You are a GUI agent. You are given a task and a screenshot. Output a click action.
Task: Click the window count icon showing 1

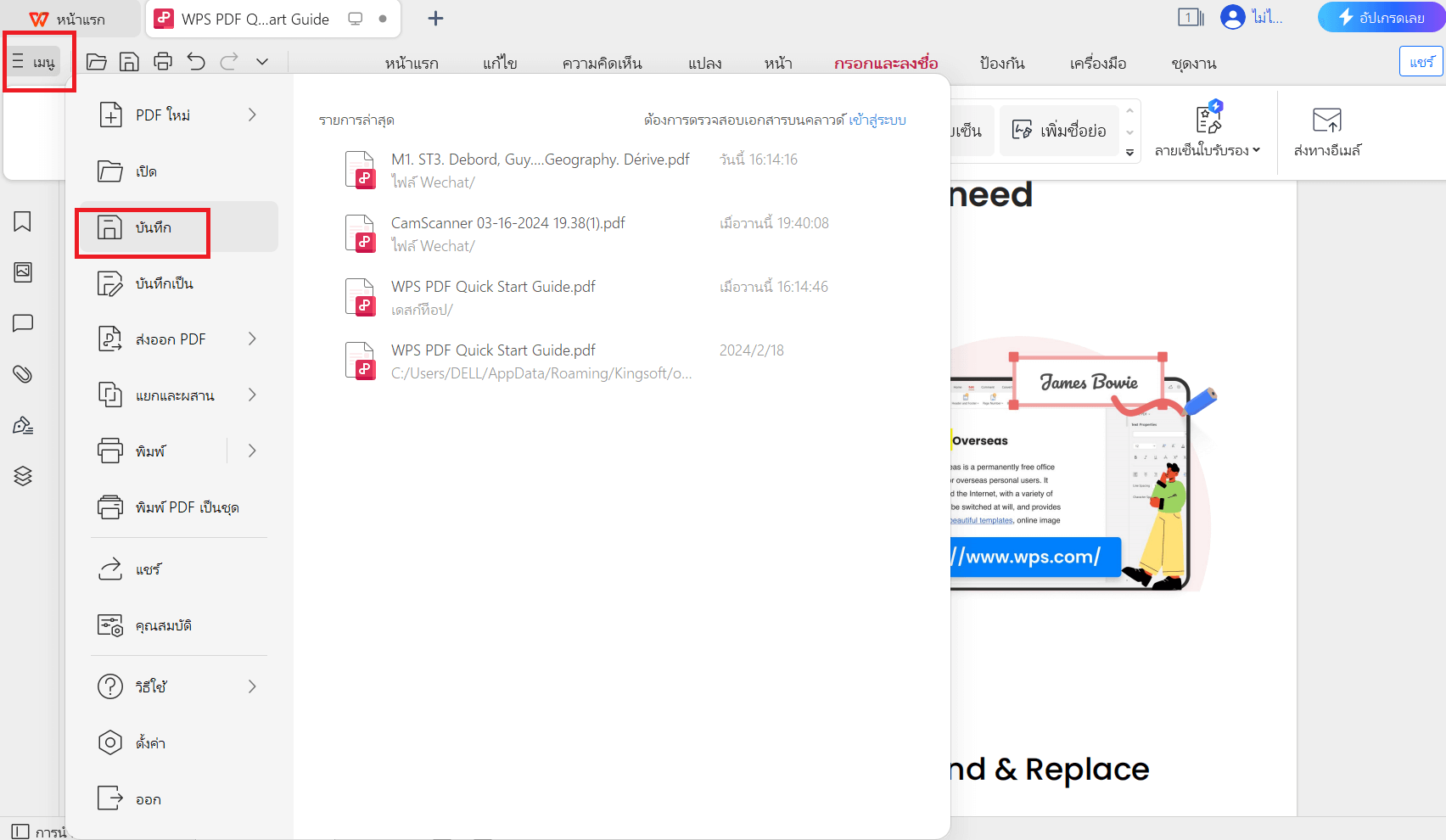point(1191,17)
